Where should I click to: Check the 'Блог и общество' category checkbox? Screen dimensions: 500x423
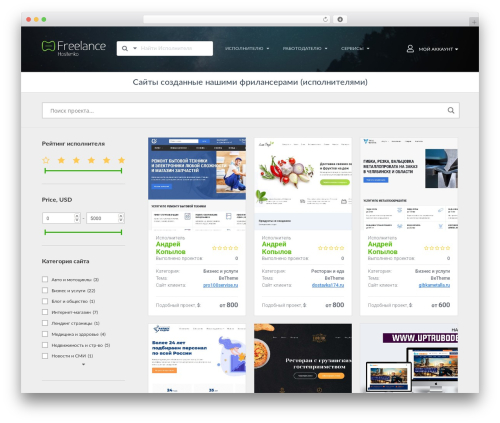coord(45,301)
